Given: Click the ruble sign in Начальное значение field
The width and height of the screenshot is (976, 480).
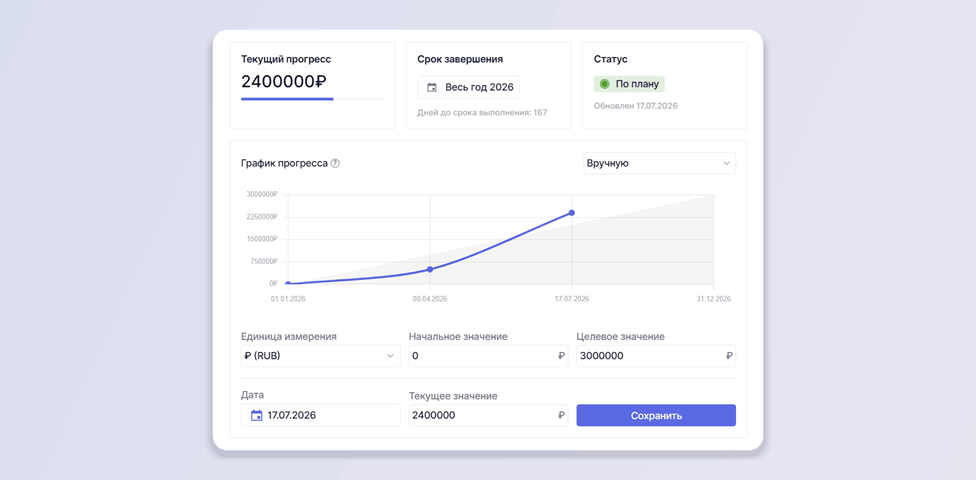Looking at the screenshot, I should (561, 356).
